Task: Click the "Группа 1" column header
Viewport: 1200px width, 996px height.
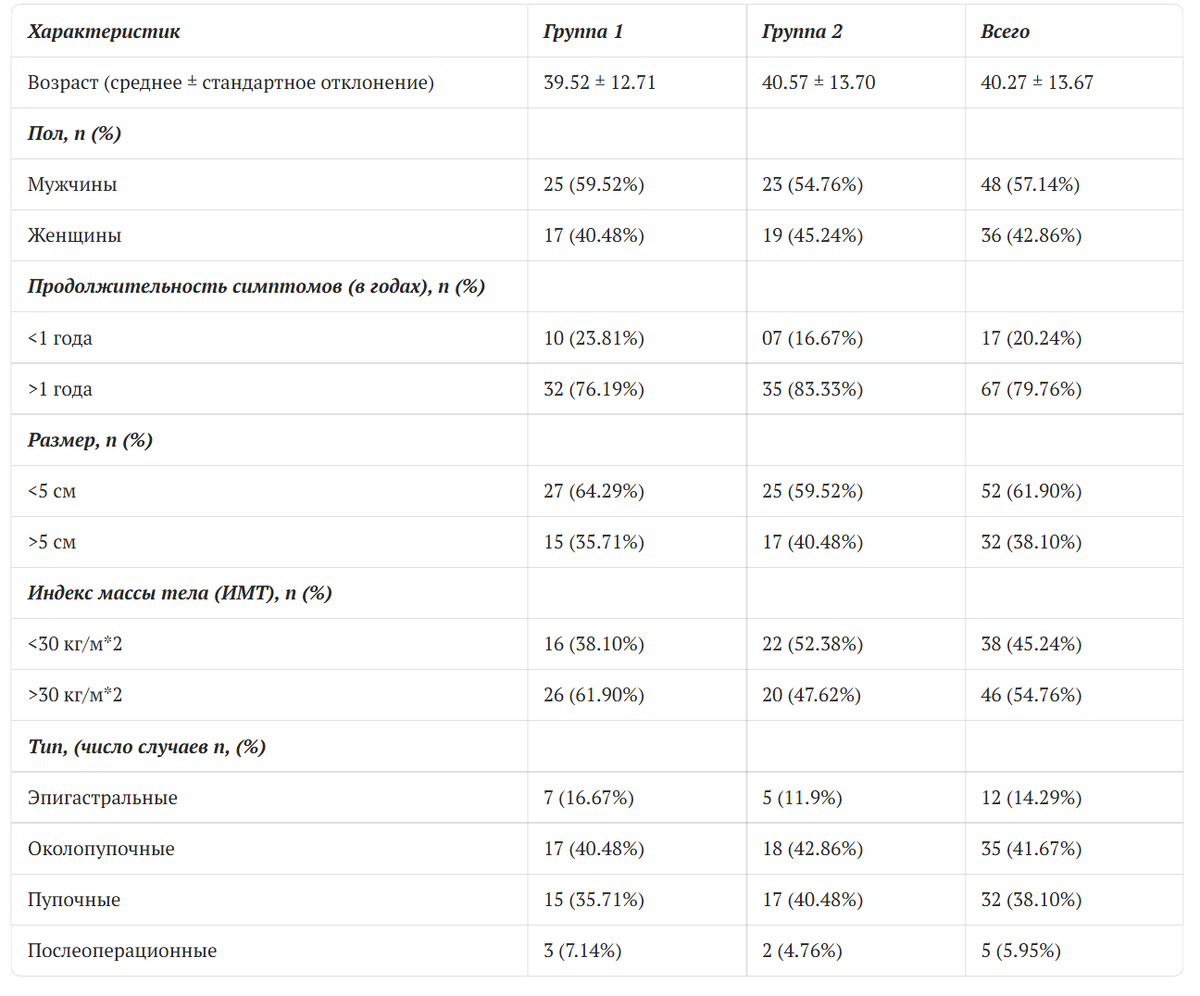Action: pos(582,32)
